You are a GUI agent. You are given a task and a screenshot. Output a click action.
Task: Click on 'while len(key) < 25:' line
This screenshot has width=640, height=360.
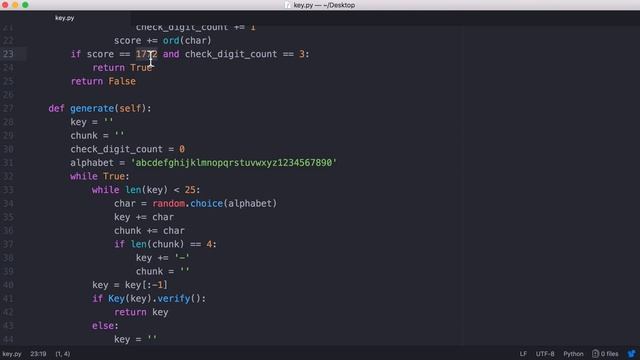(x=146, y=190)
